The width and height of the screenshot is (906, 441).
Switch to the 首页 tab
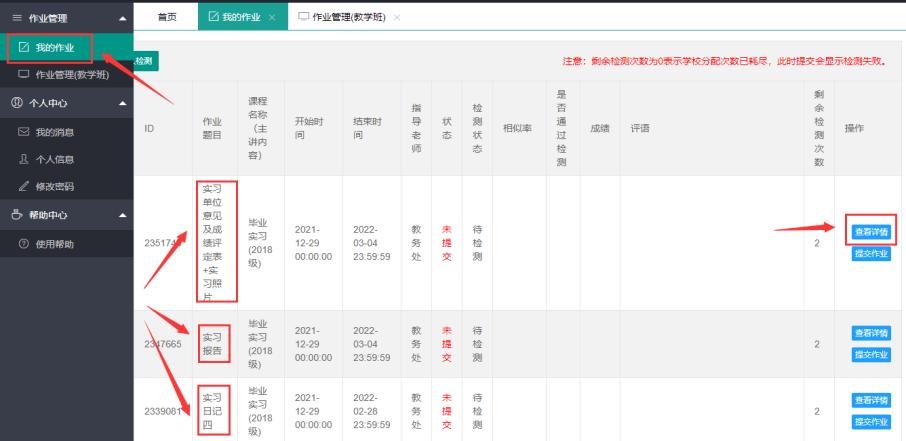coord(168,18)
